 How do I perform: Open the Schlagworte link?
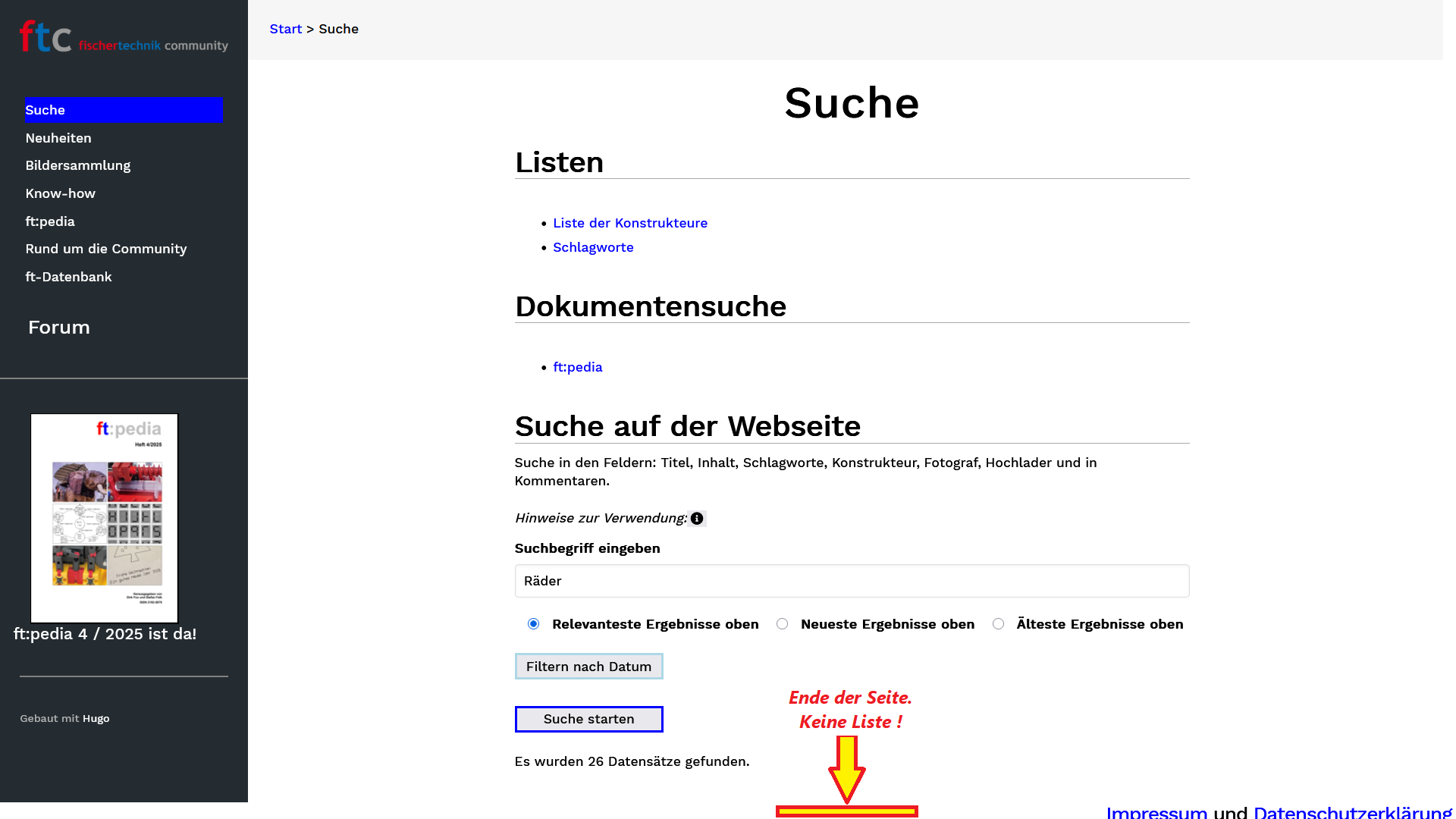tap(593, 247)
